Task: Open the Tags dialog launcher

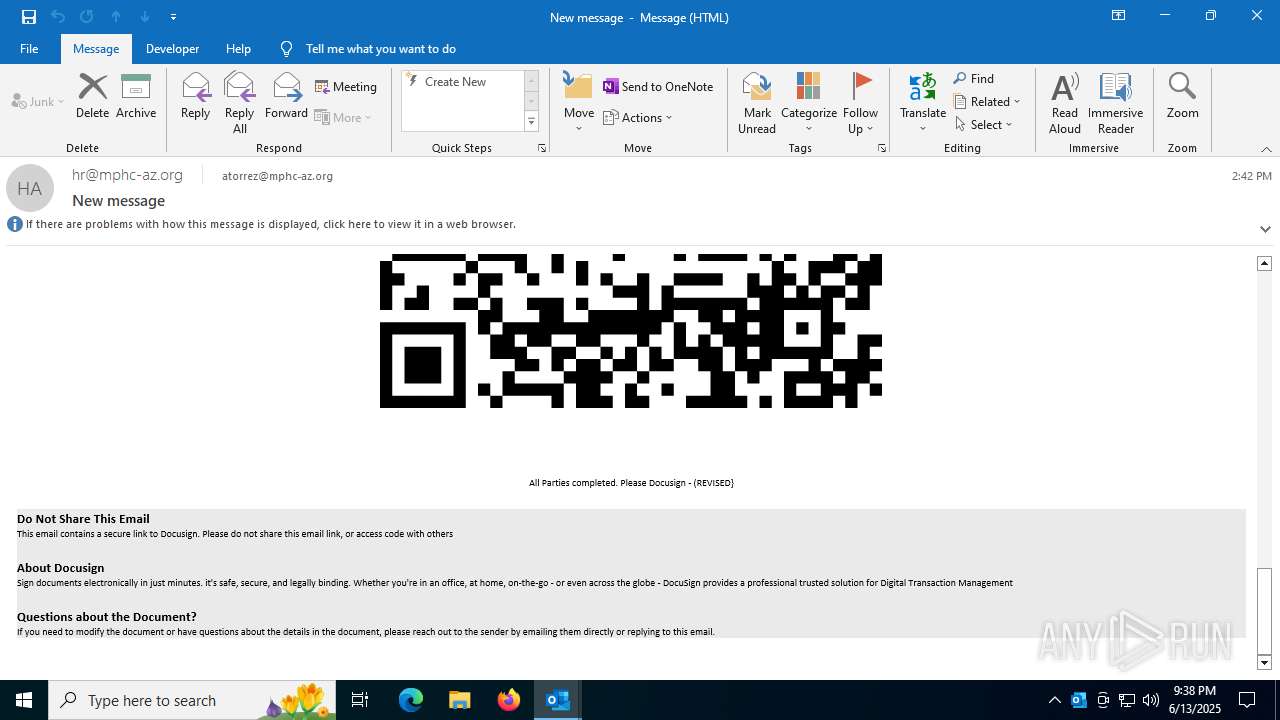Action: pos(882,148)
